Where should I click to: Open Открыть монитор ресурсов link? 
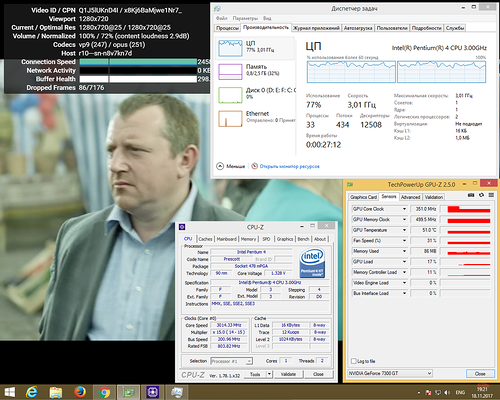click(x=289, y=166)
